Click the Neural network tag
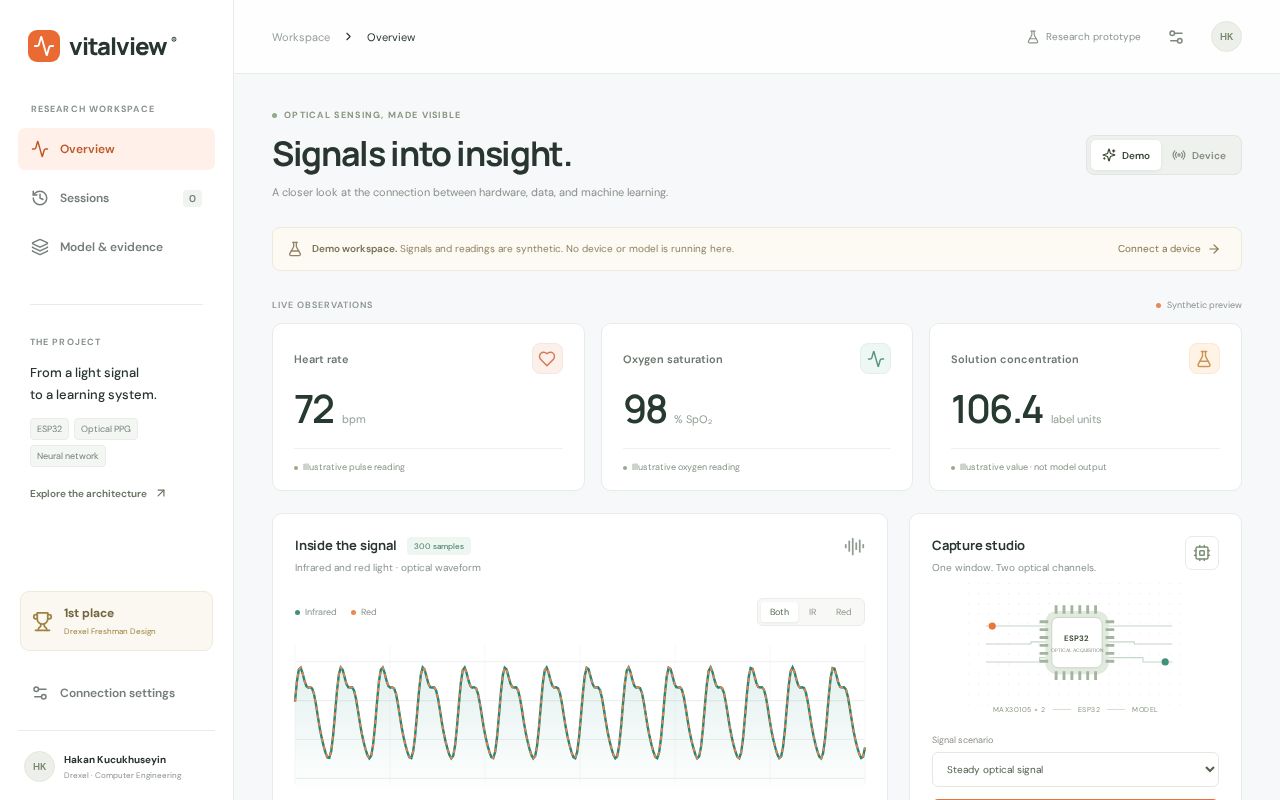 click(x=68, y=456)
